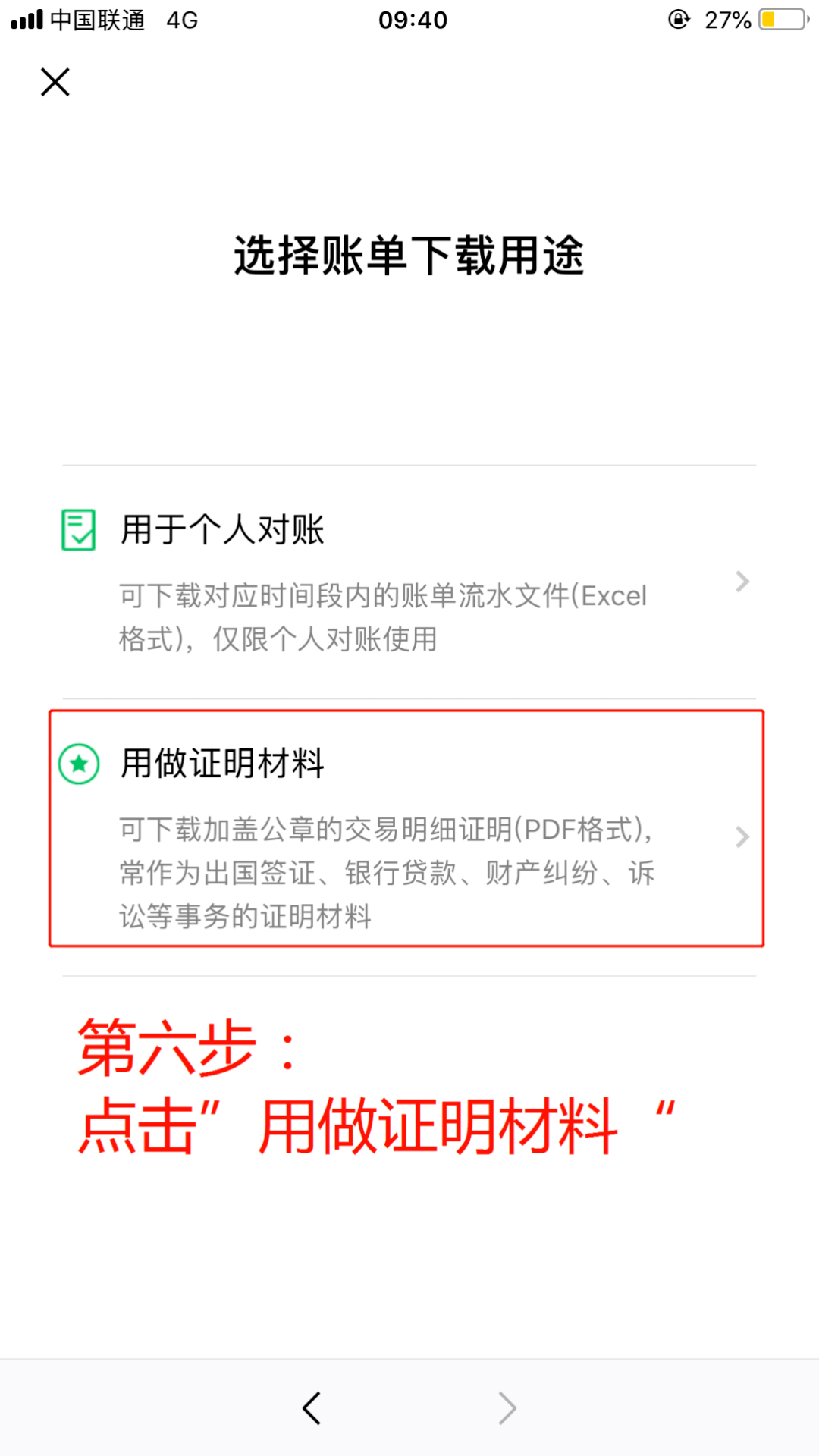Image resolution: width=819 pixels, height=1456 pixels.
Task: Go back with bottom left arrow
Action: tap(312, 1408)
